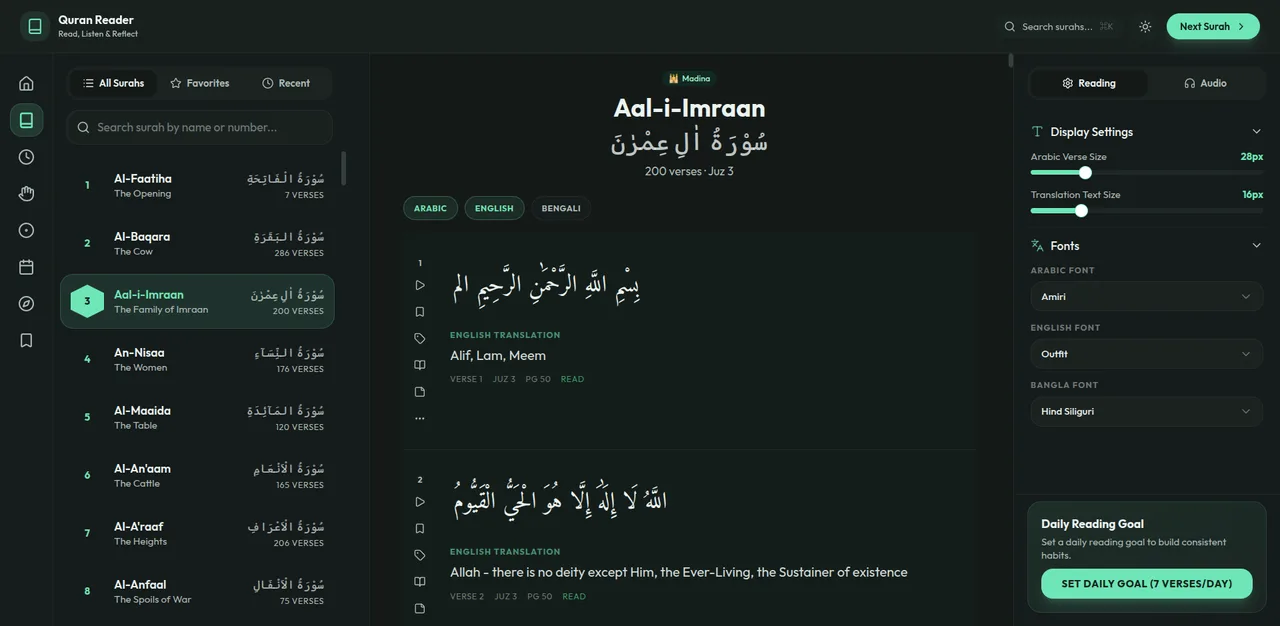Select the book reader icon in sidebar

[26, 120]
